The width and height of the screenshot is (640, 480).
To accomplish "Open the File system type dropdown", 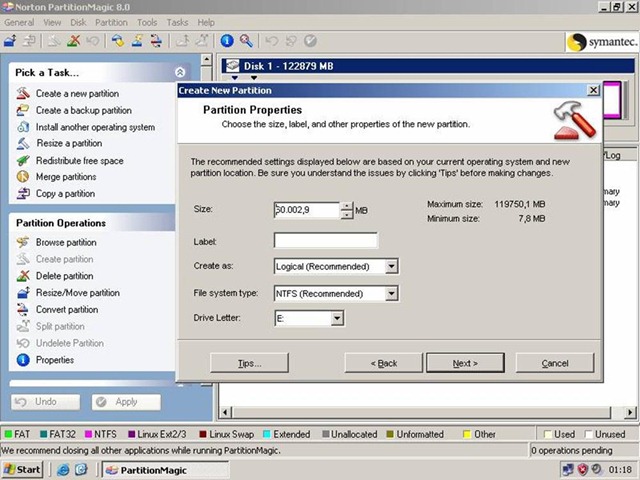I will coord(391,293).
